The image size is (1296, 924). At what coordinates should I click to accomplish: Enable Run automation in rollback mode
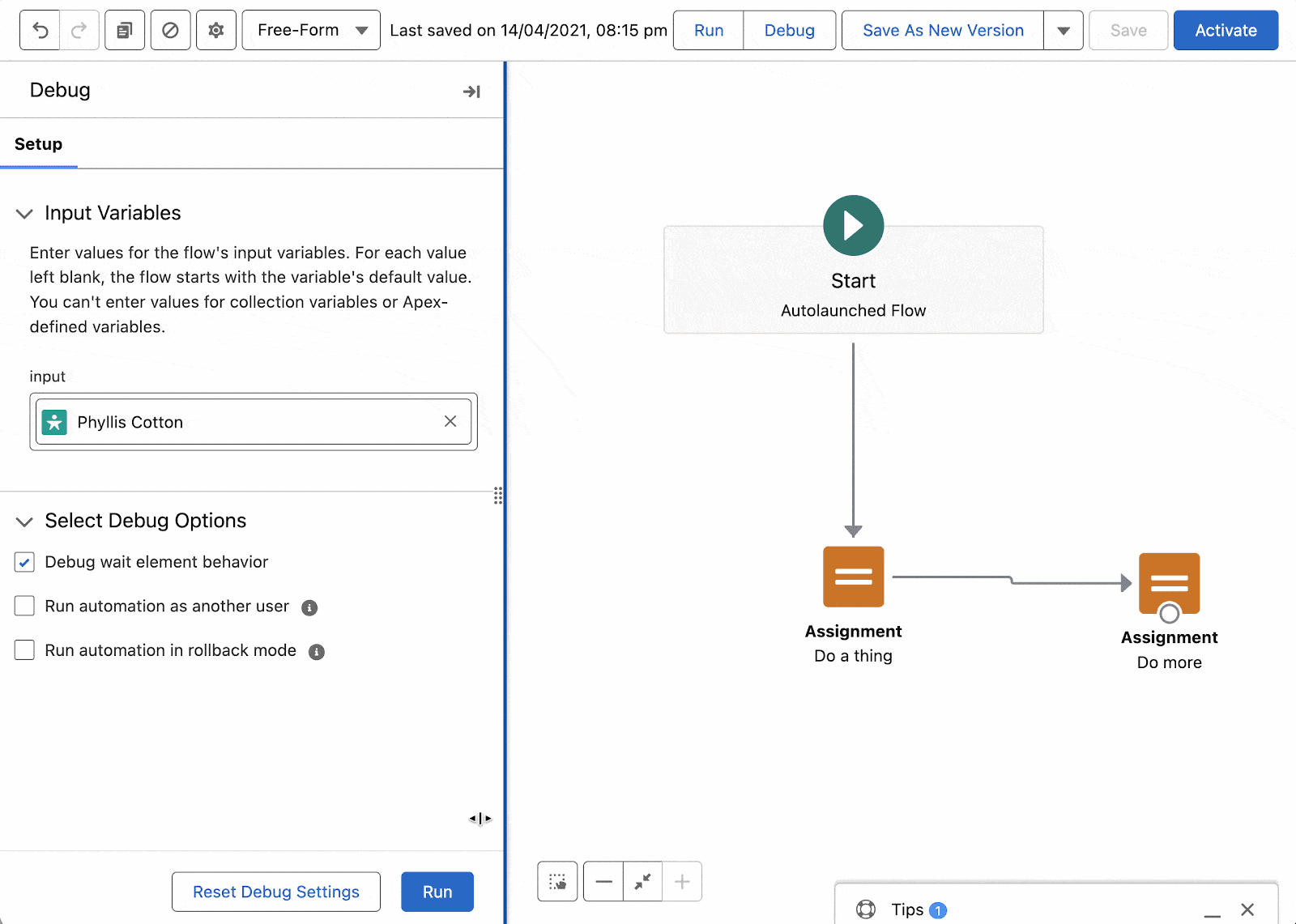pyautogui.click(x=24, y=649)
